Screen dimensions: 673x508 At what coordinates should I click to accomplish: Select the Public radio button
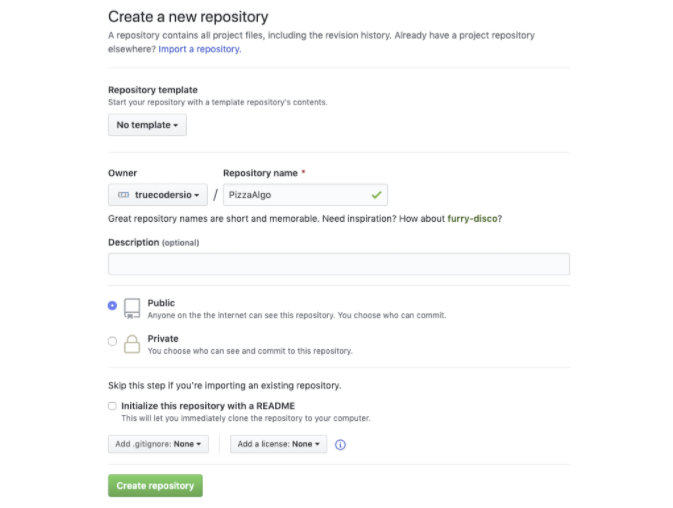(112, 305)
